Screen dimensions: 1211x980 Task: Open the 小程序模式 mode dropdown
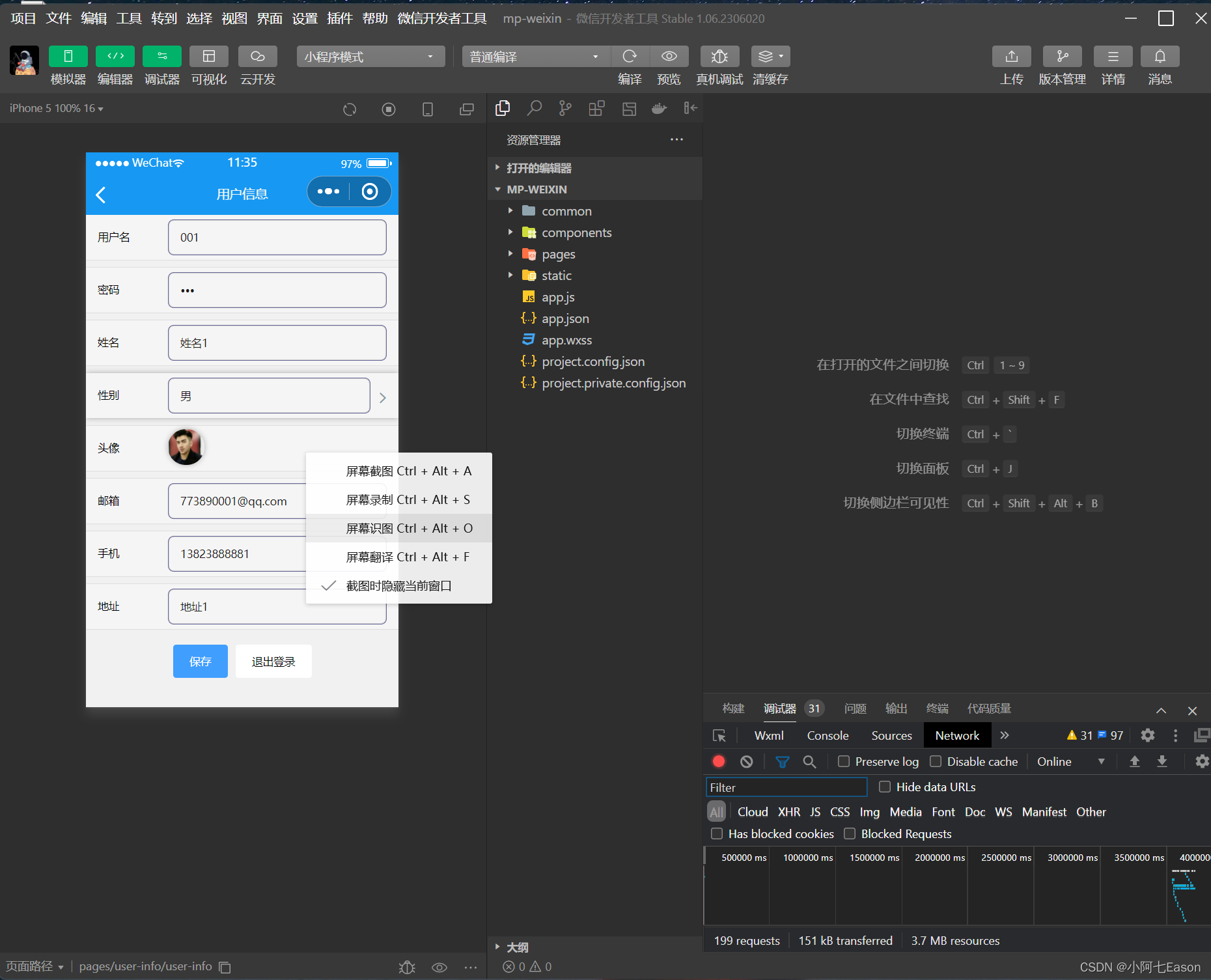pyautogui.click(x=370, y=57)
